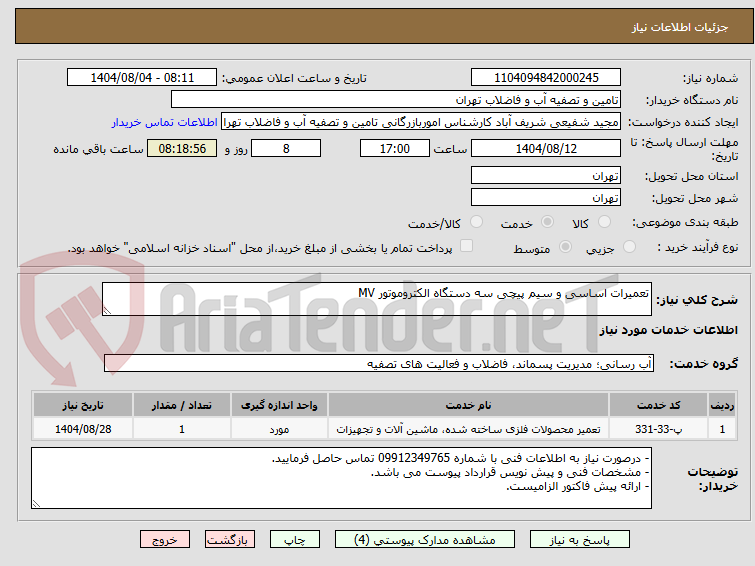Click the row number cell 1

tap(722, 429)
